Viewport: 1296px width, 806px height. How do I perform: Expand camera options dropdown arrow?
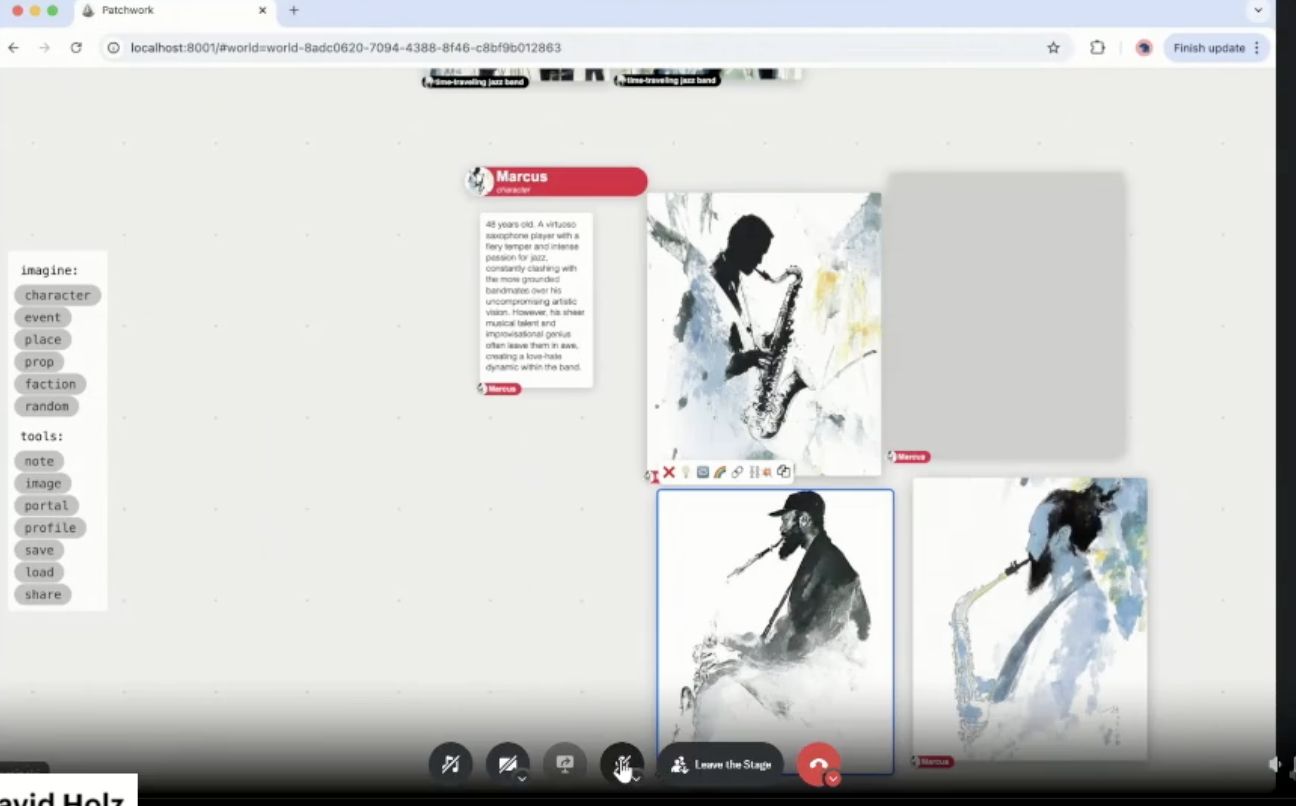click(522, 778)
